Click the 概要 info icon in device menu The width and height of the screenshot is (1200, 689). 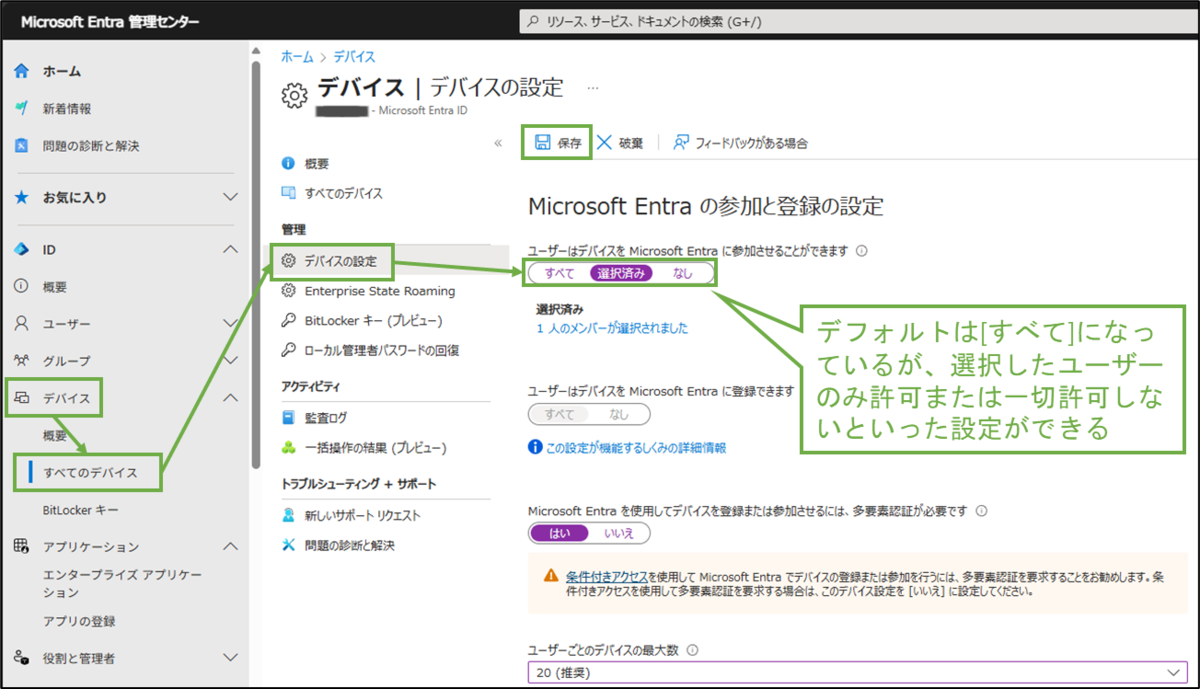(x=289, y=164)
